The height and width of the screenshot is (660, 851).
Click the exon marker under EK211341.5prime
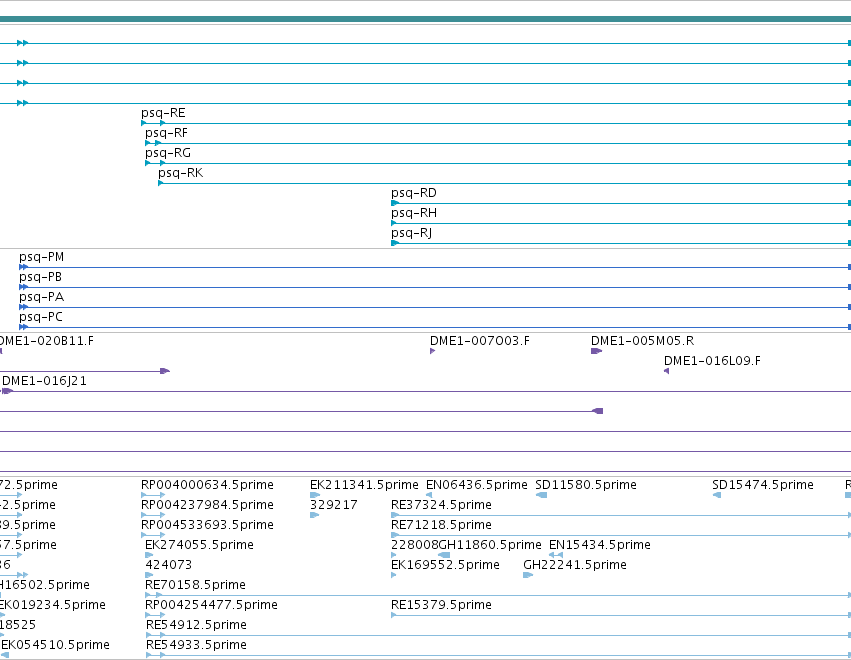[x=315, y=495]
